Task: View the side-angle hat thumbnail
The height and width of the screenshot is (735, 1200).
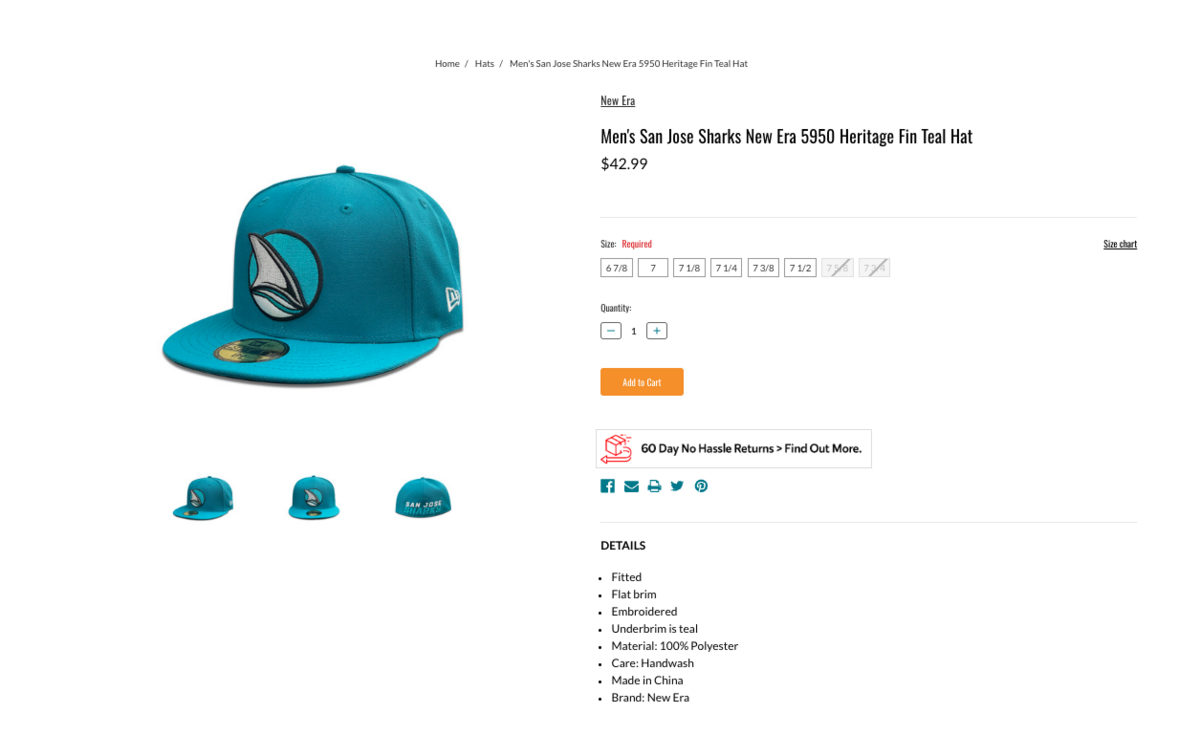Action: click(x=202, y=498)
